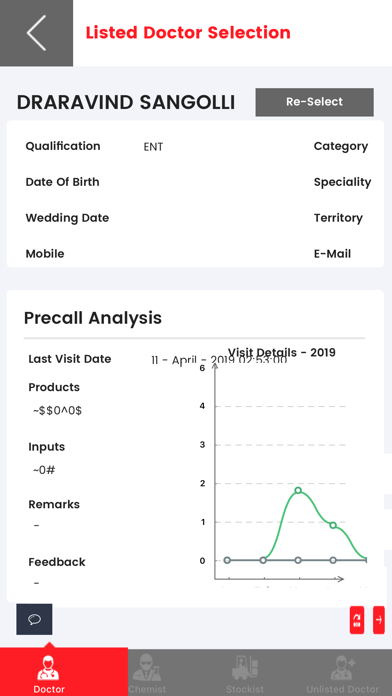Tap the red right-arrow next icon
The width and height of the screenshot is (392, 696).
click(x=379, y=620)
